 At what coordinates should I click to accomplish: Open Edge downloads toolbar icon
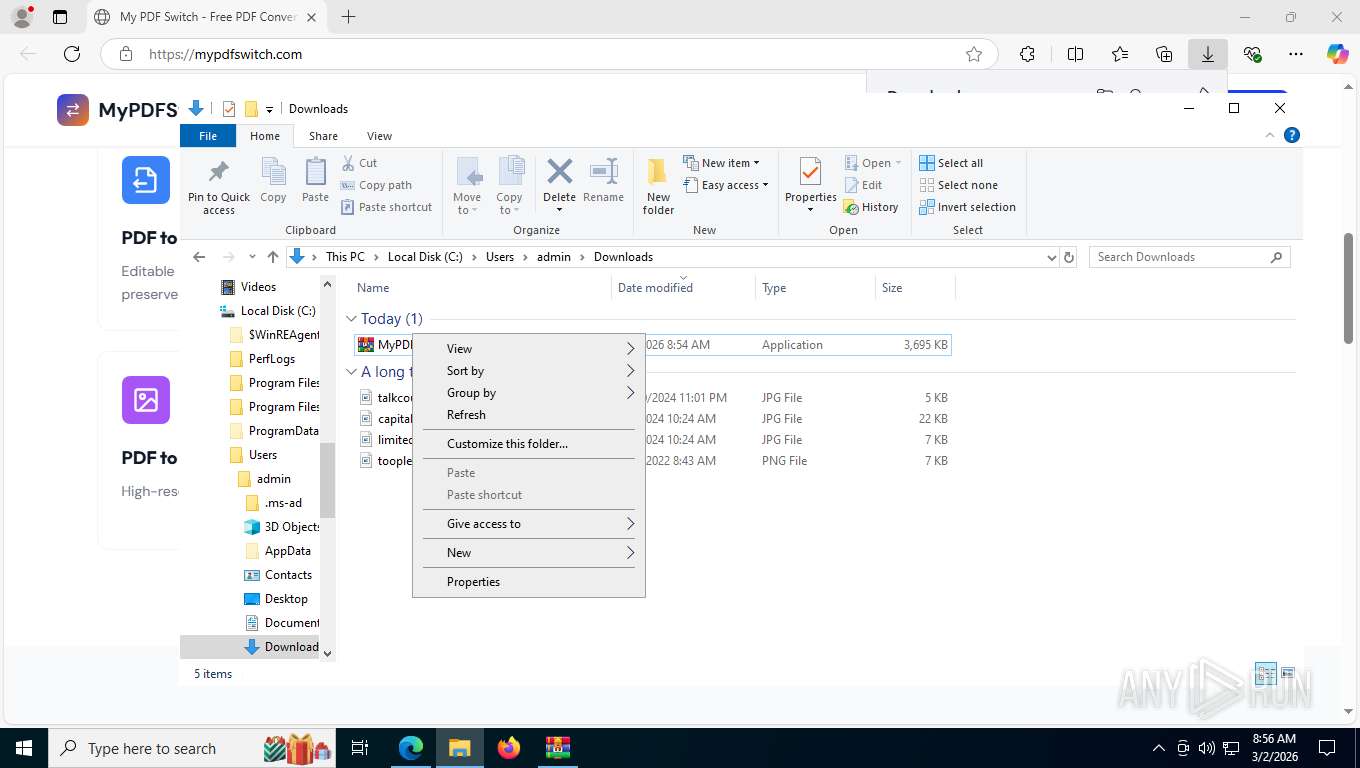pos(1208,54)
